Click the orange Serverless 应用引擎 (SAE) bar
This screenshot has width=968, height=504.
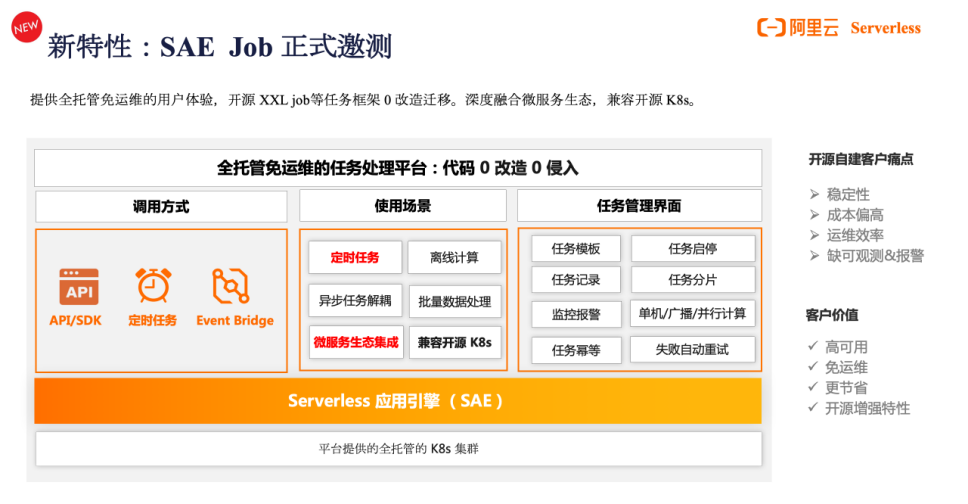398,401
